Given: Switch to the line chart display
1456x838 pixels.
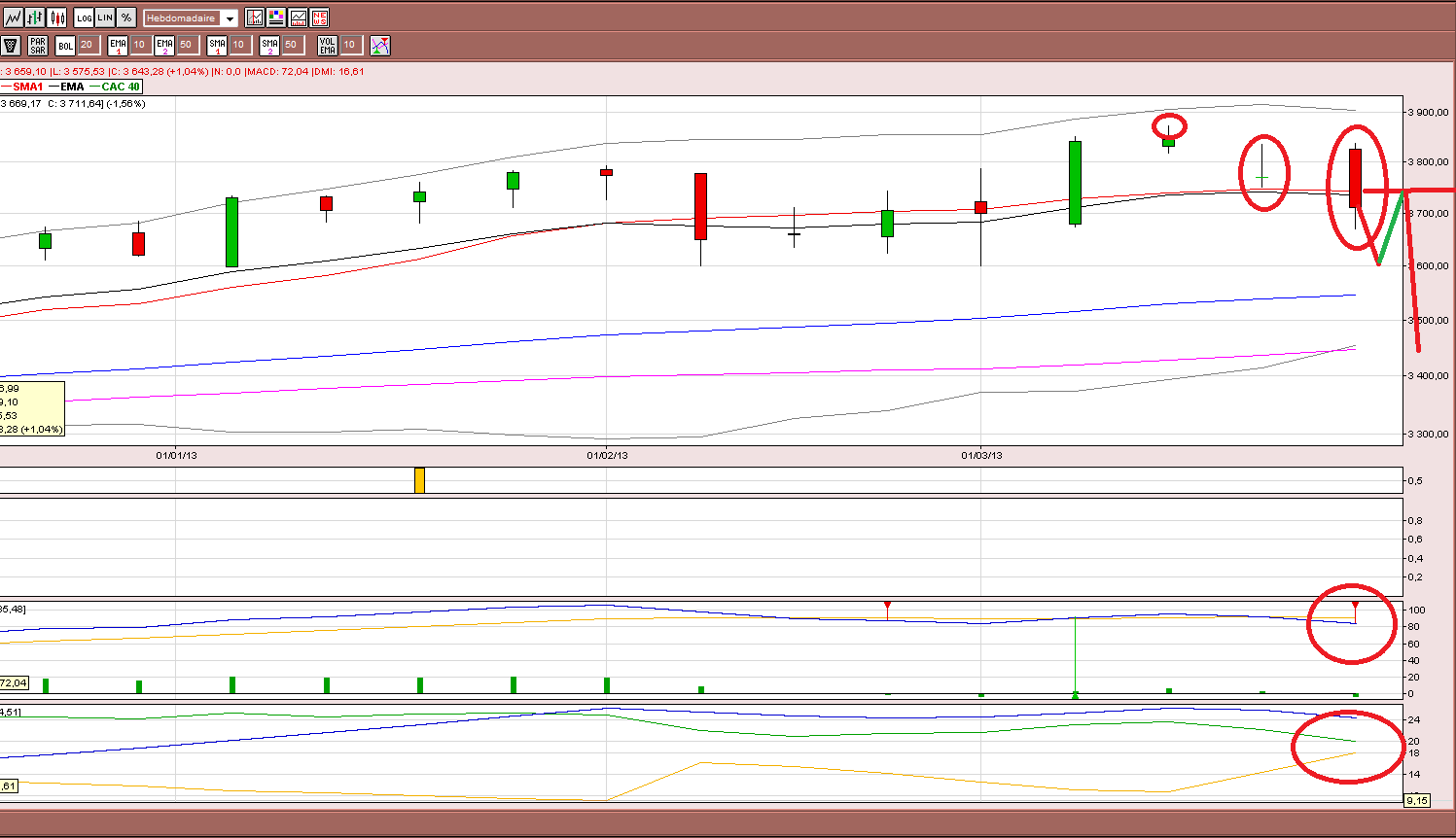Looking at the screenshot, I should [13, 17].
